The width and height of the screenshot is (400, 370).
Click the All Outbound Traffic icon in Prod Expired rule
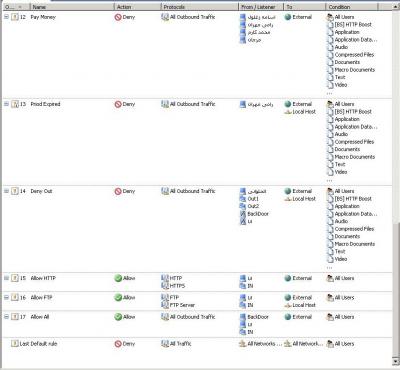tap(165, 104)
